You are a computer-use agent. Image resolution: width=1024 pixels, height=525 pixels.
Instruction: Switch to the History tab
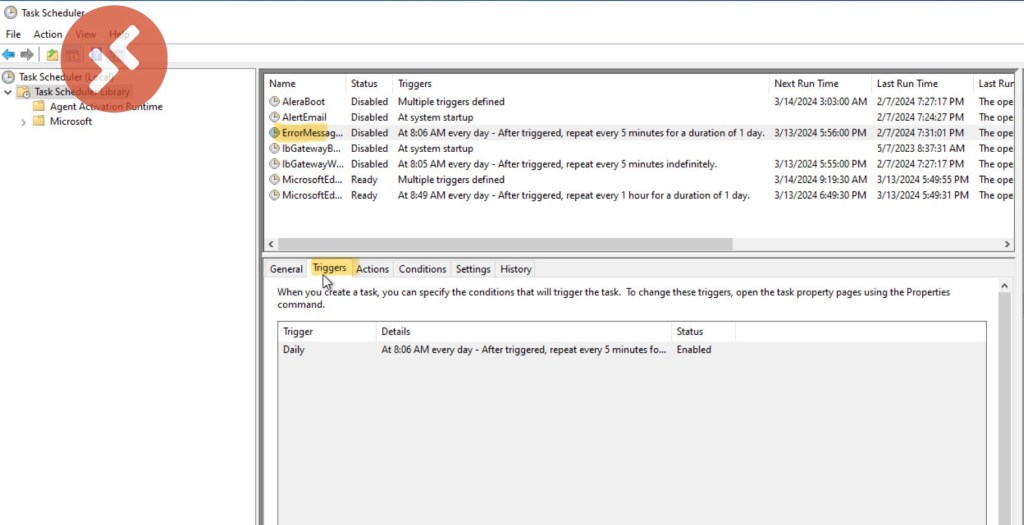click(x=515, y=269)
